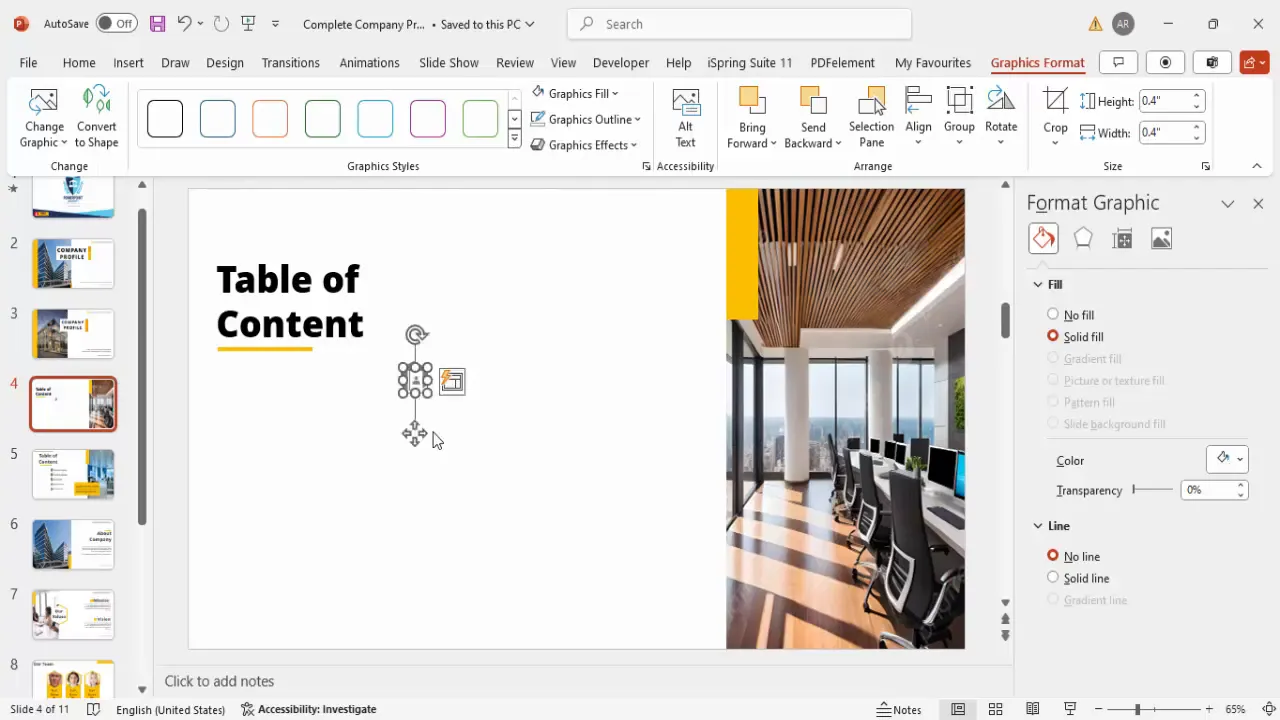Click Start From Beginning presentation icon
Viewport: 1280px width, 720px height.
249,23
